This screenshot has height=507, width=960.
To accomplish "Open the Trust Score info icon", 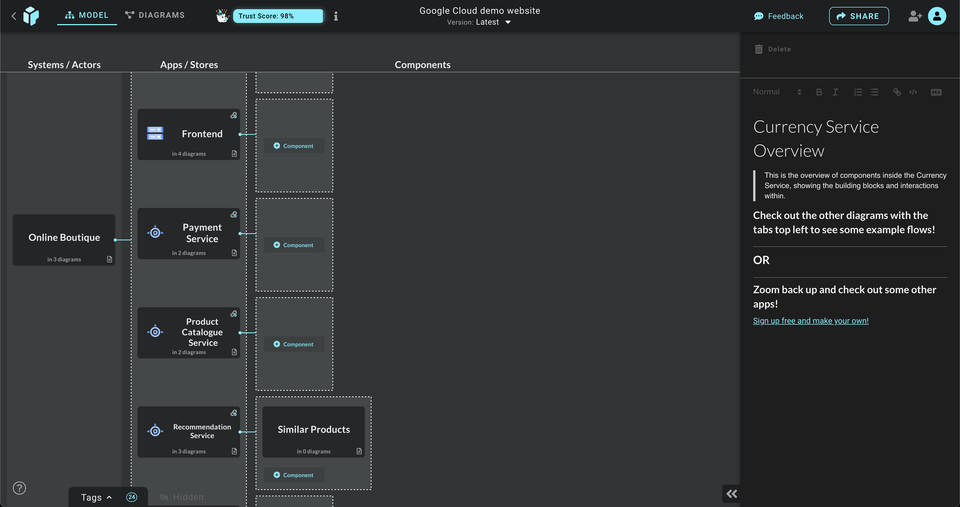I will coord(335,16).
